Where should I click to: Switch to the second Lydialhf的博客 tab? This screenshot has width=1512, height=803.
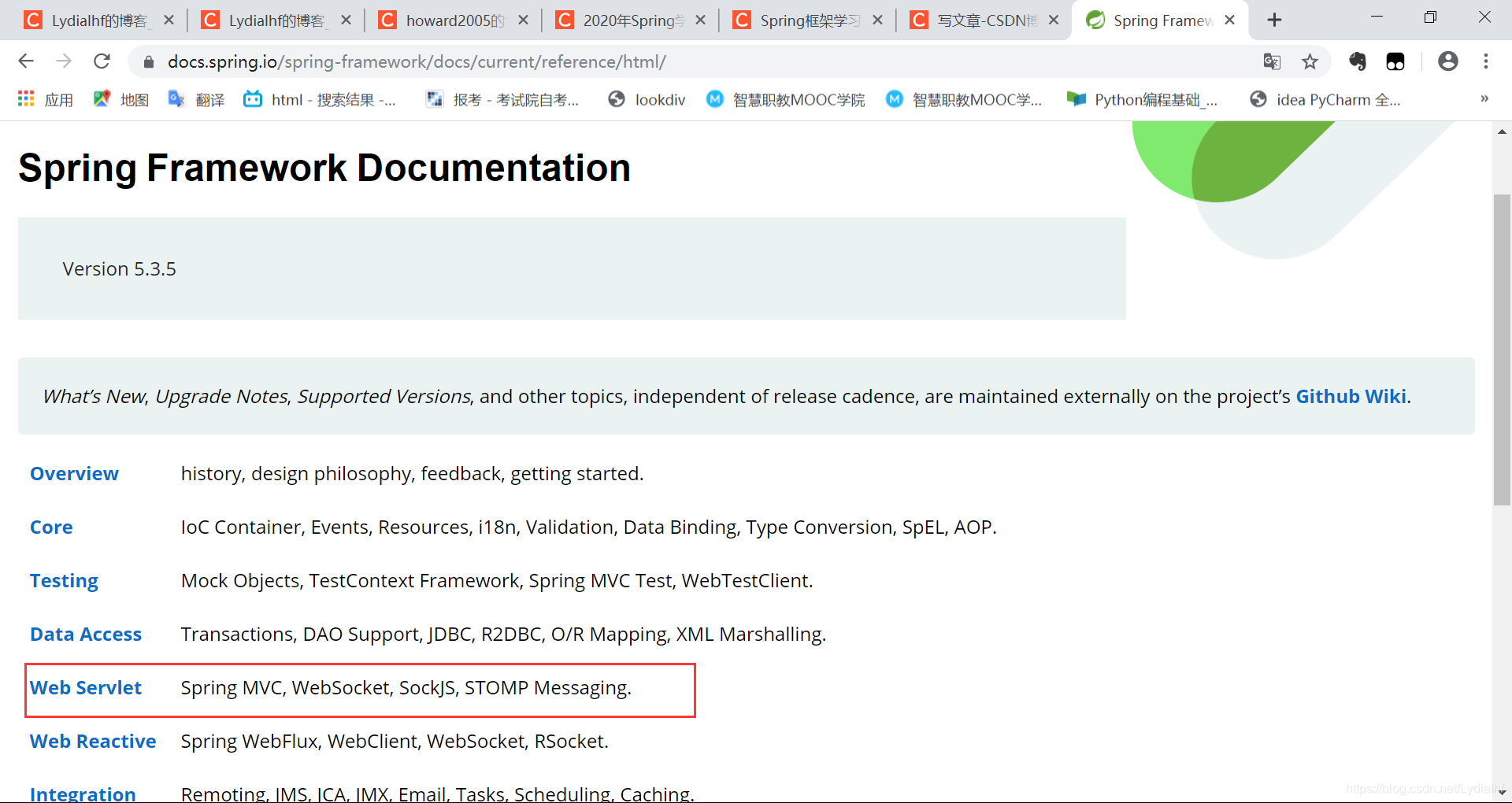[276, 20]
